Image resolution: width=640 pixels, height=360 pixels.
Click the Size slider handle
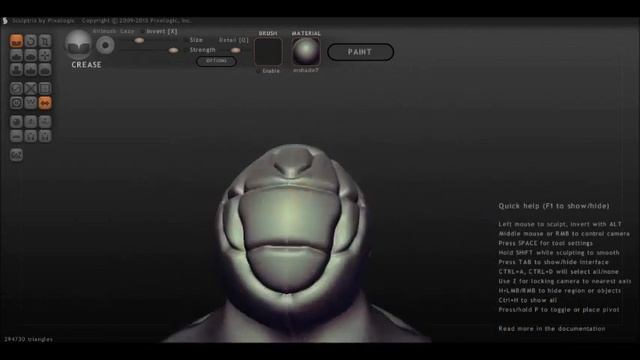click(139, 40)
